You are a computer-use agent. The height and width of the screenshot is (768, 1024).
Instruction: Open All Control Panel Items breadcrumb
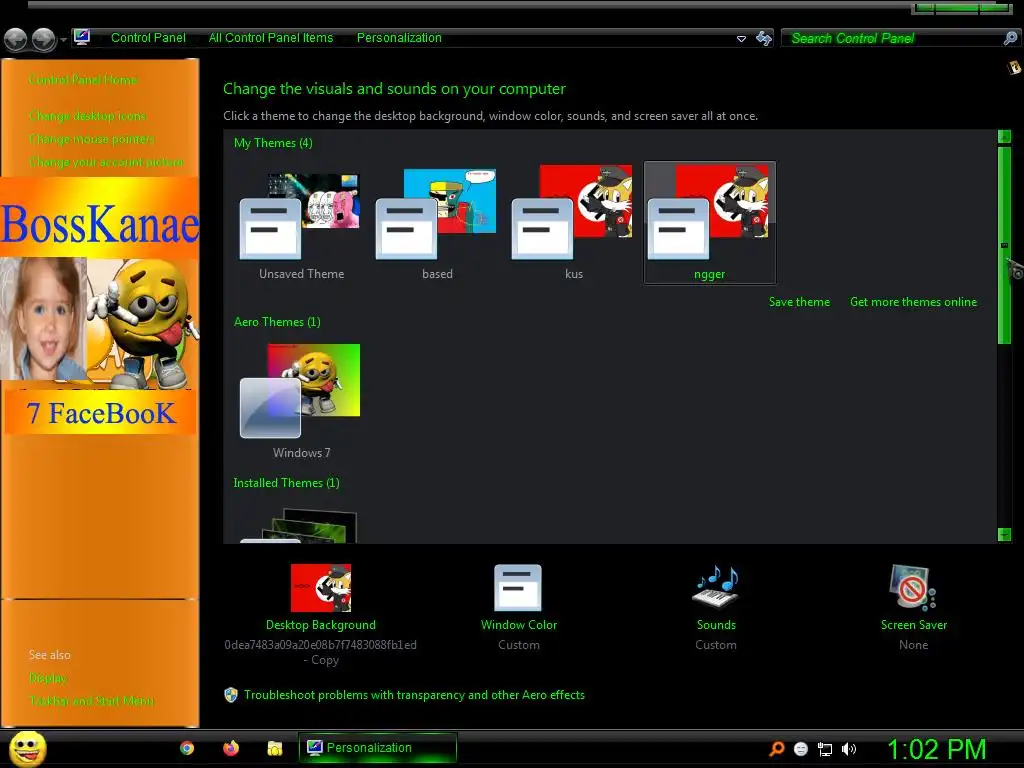coord(271,38)
